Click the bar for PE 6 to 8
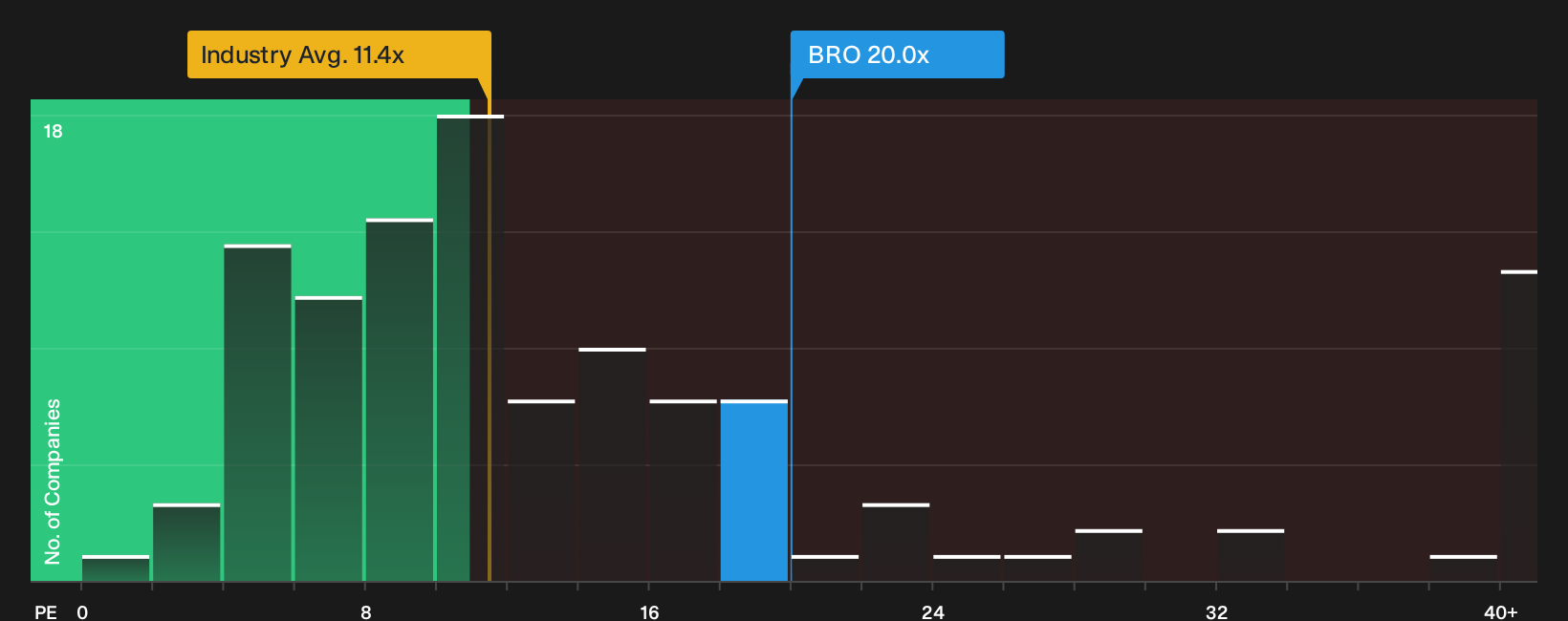 pos(329,439)
